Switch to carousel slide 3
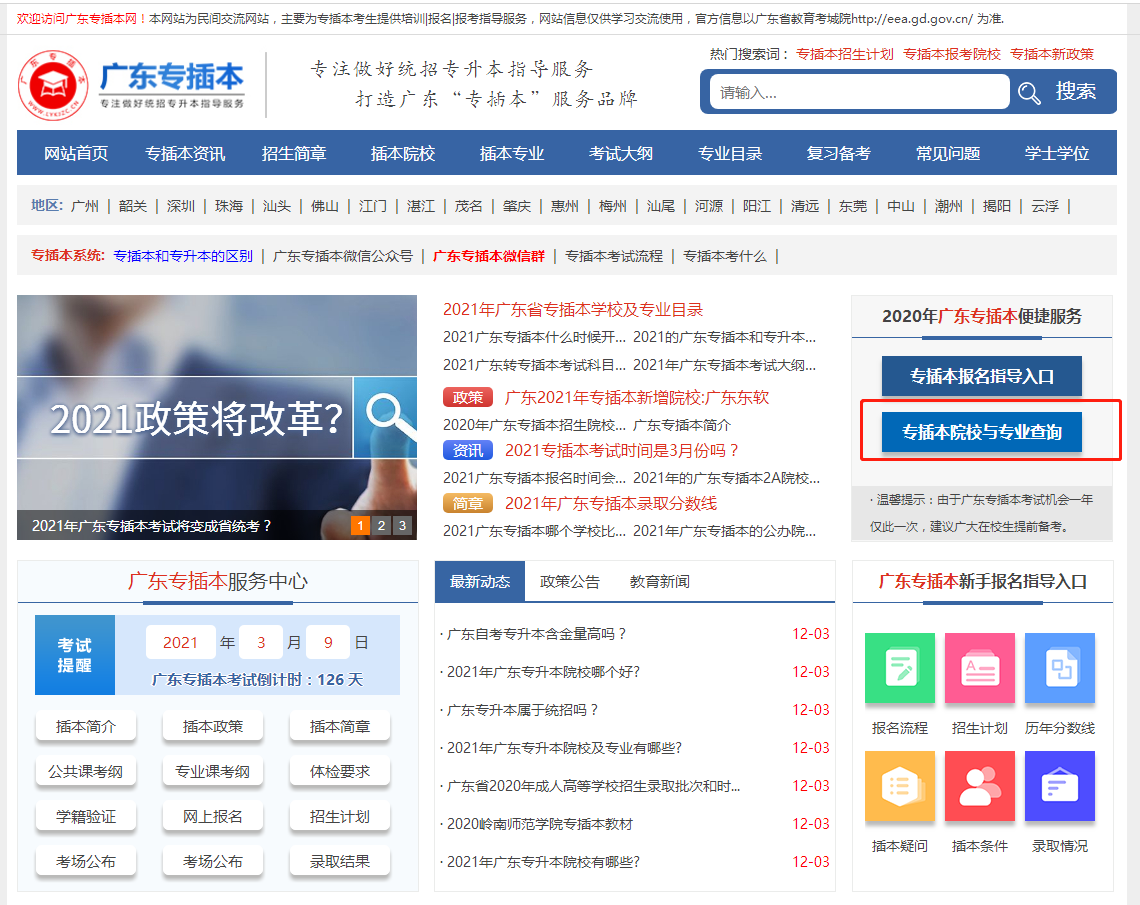This screenshot has width=1140, height=905. point(402,525)
